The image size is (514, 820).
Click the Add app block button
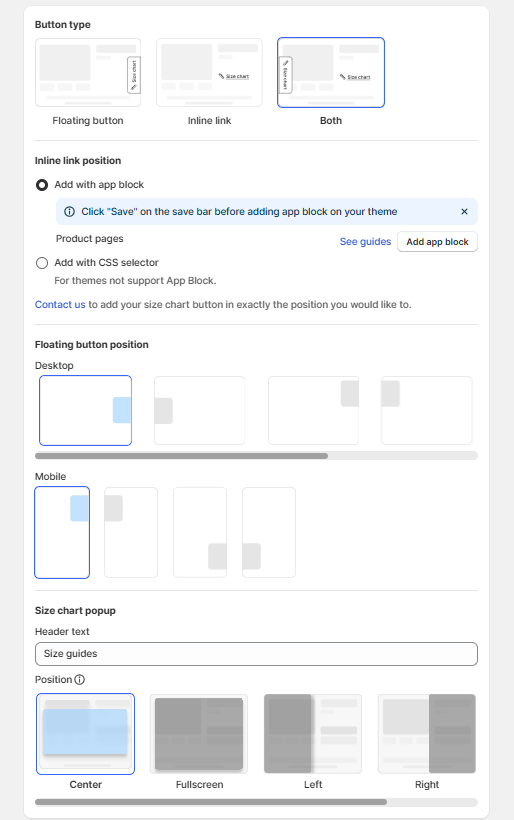tap(437, 242)
